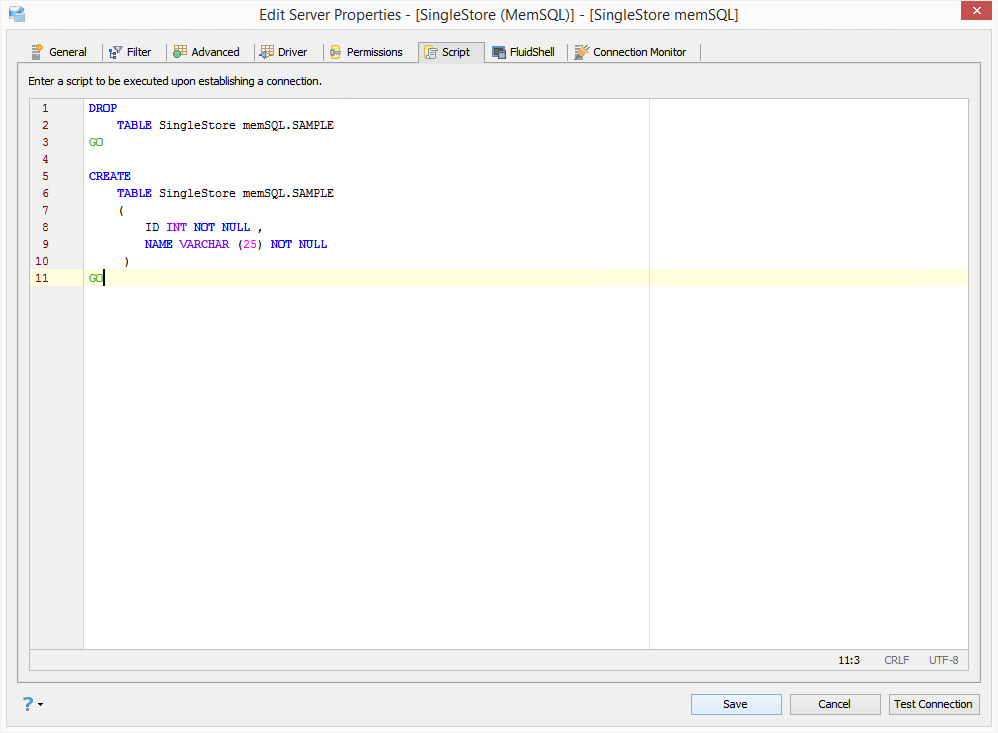Image resolution: width=998 pixels, height=733 pixels.
Task: Click line number 10 in the gutter
Action: pos(42,262)
